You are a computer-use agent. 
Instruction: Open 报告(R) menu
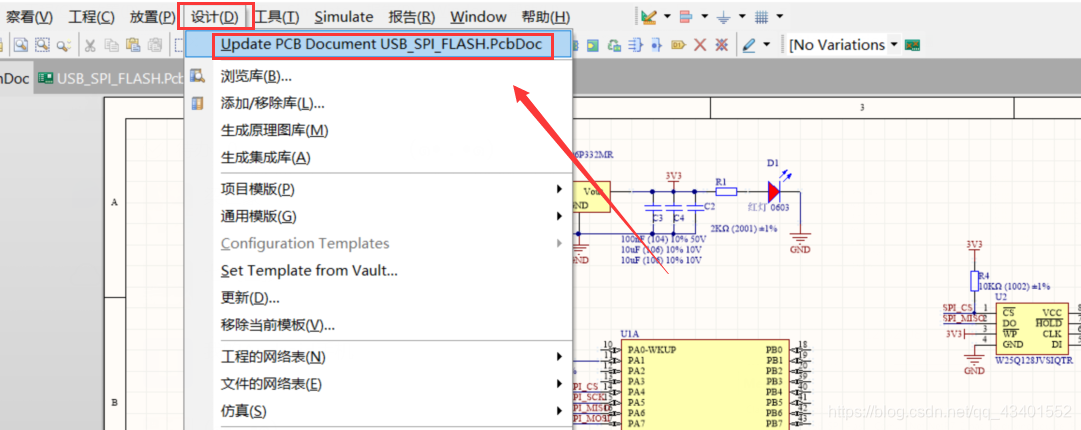pyautogui.click(x=412, y=17)
